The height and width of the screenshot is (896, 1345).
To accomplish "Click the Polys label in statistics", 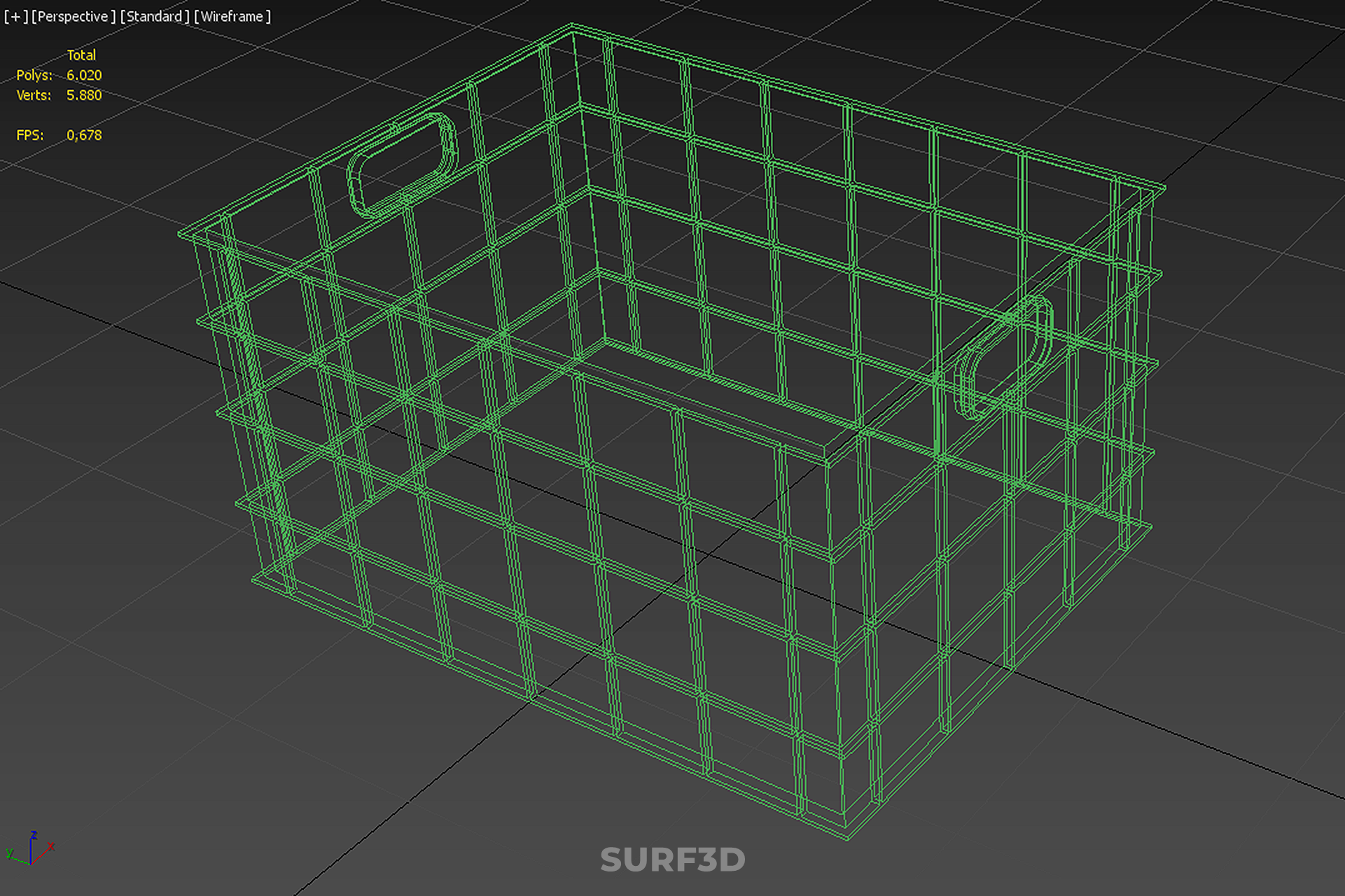I will (x=34, y=75).
